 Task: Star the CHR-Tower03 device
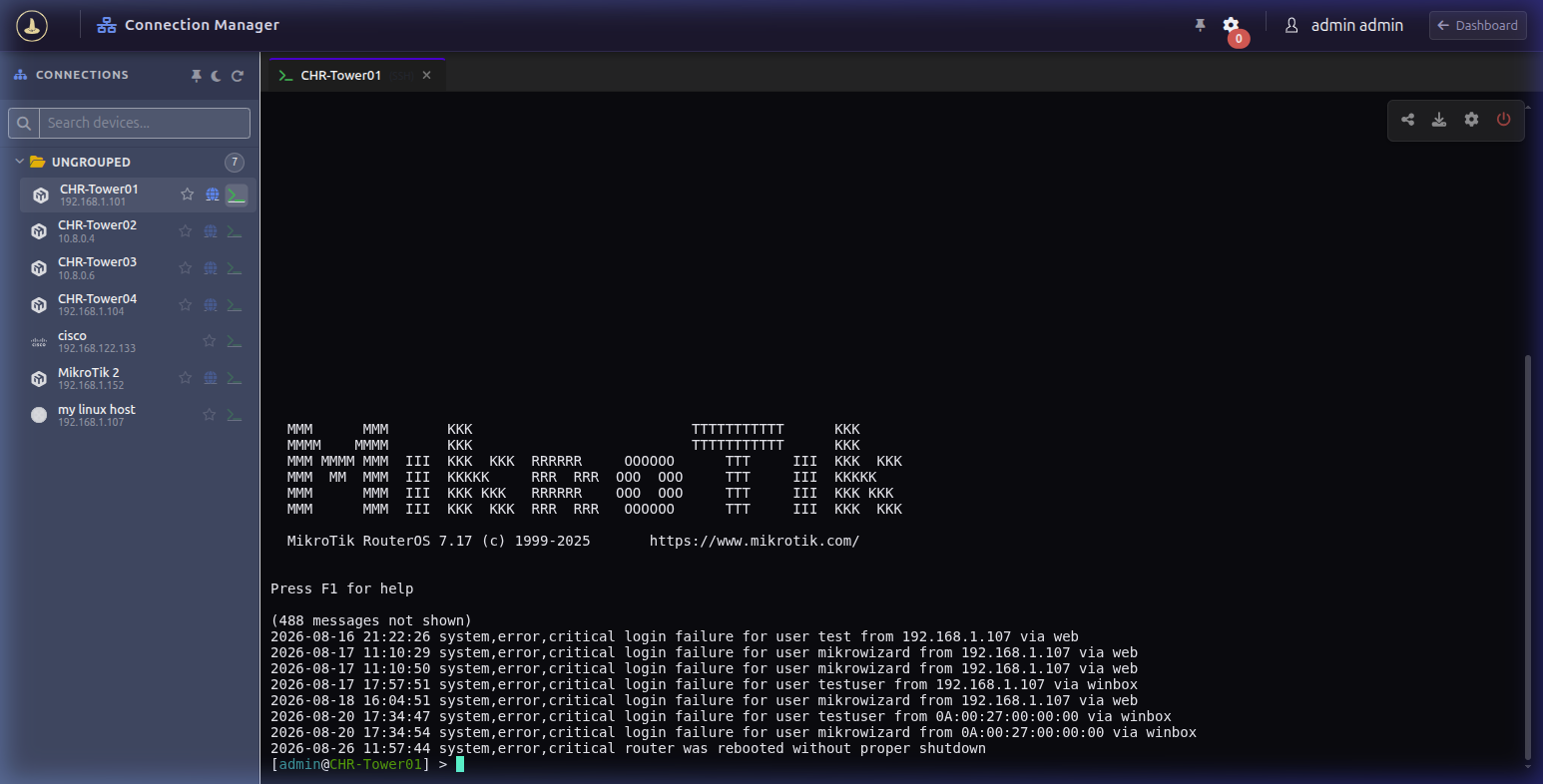coord(185,268)
